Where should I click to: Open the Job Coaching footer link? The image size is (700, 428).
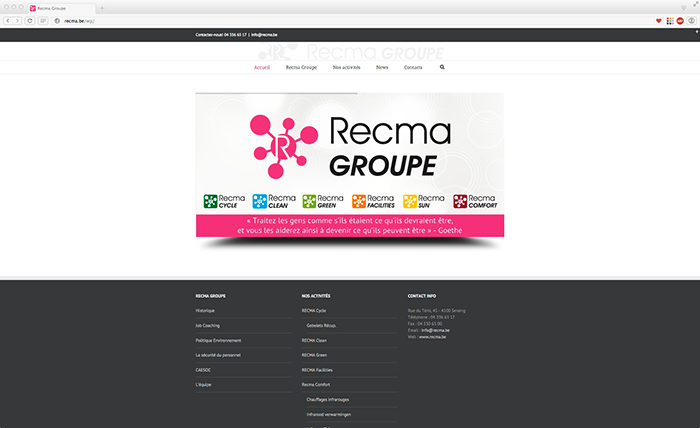[x=208, y=326]
